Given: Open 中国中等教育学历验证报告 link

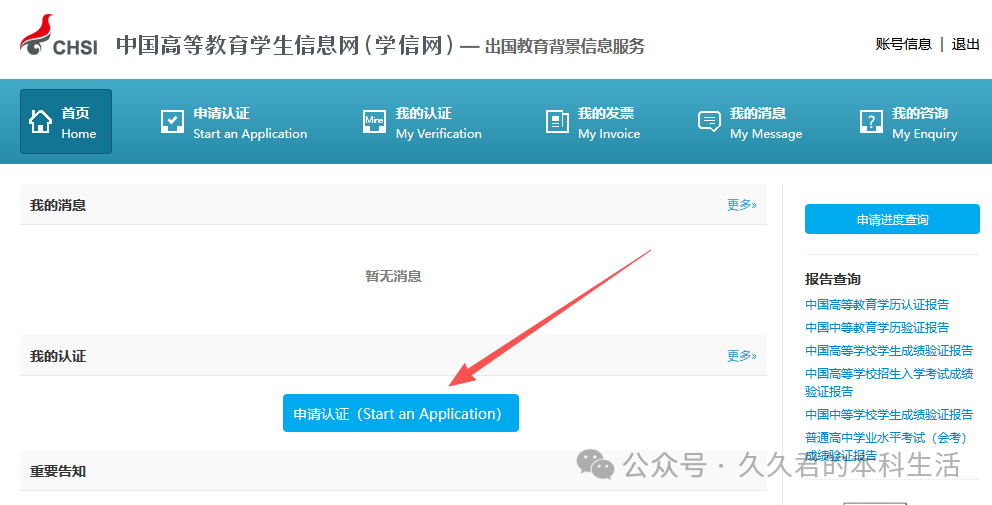Looking at the screenshot, I should coord(877,328).
